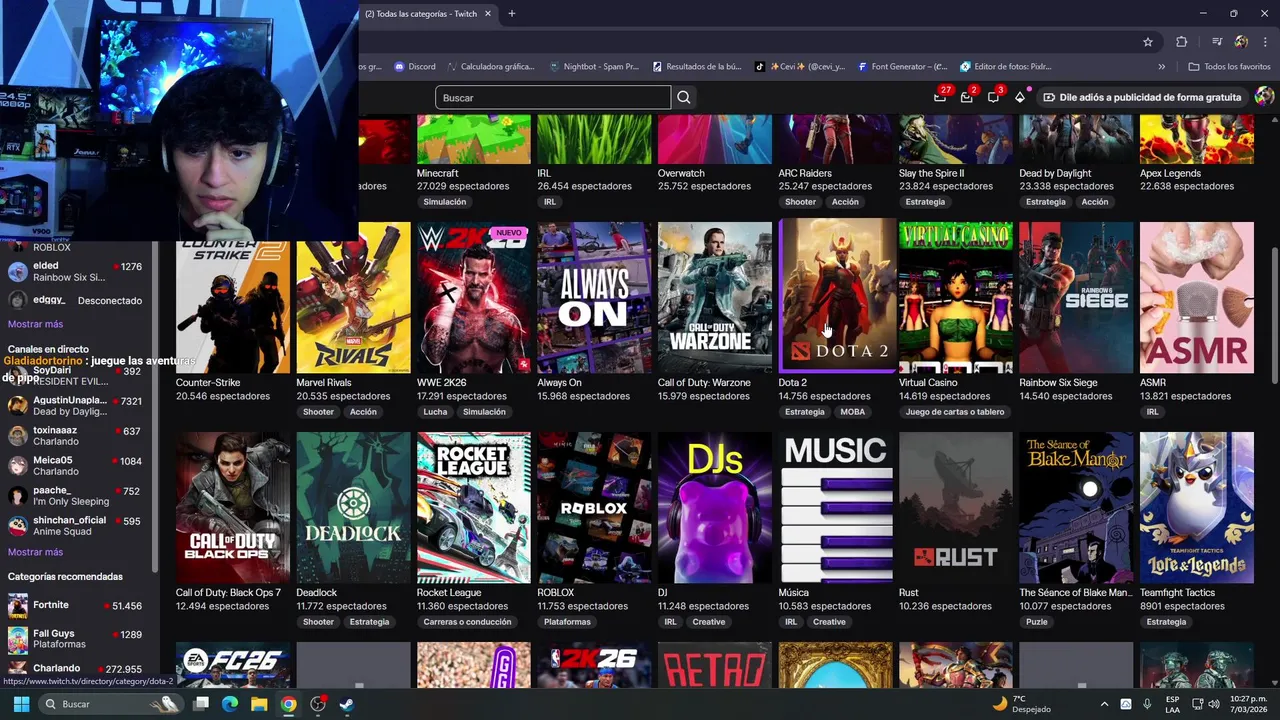Click Dile adiós a publicidad button
1280x720 pixels.
tap(1142, 97)
